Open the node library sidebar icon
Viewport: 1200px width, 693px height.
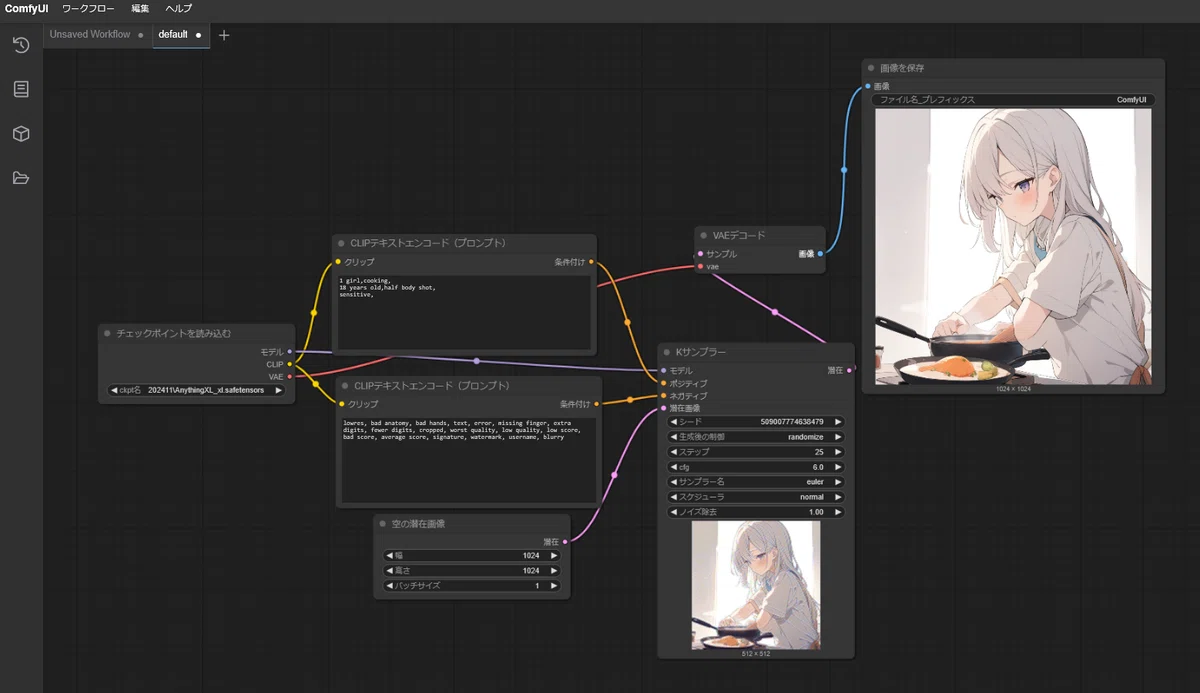click(x=21, y=89)
